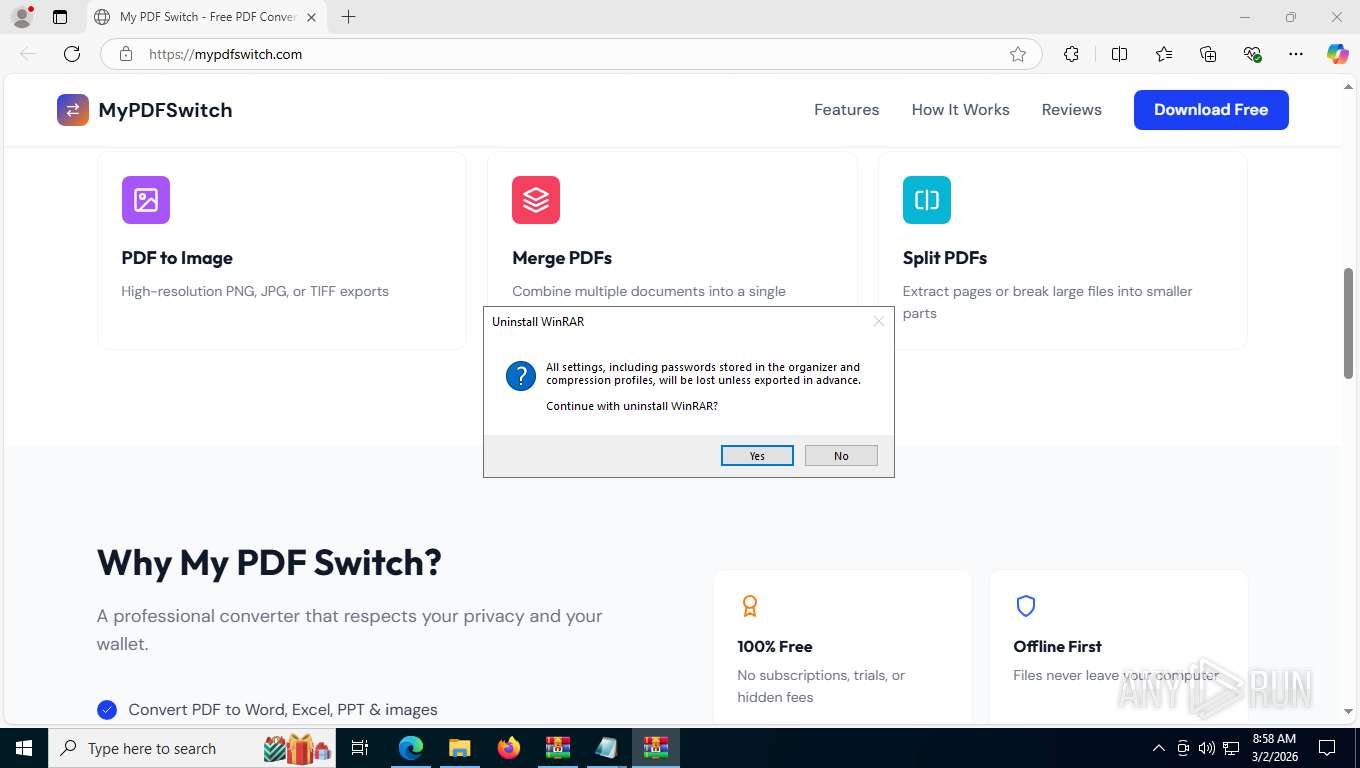Select the Merge PDFs heading
This screenshot has height=768, width=1360.
point(562,258)
